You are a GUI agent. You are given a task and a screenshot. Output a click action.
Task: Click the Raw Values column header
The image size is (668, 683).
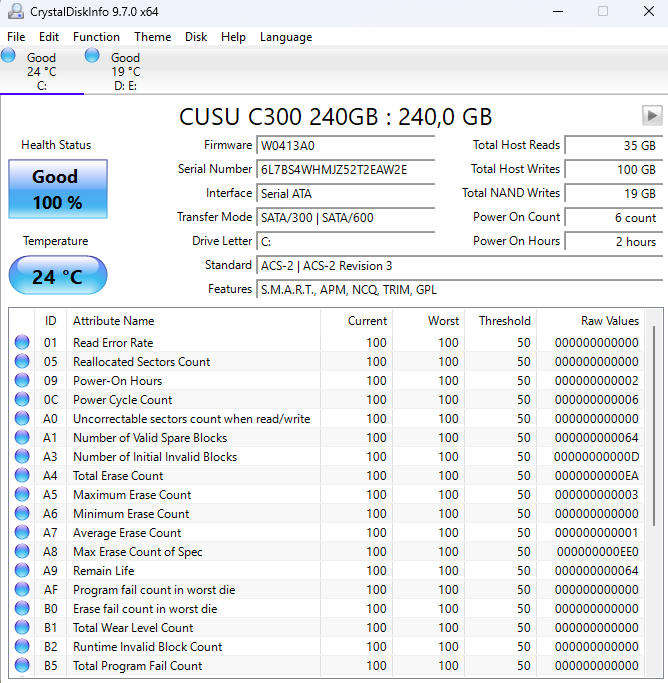coord(609,321)
